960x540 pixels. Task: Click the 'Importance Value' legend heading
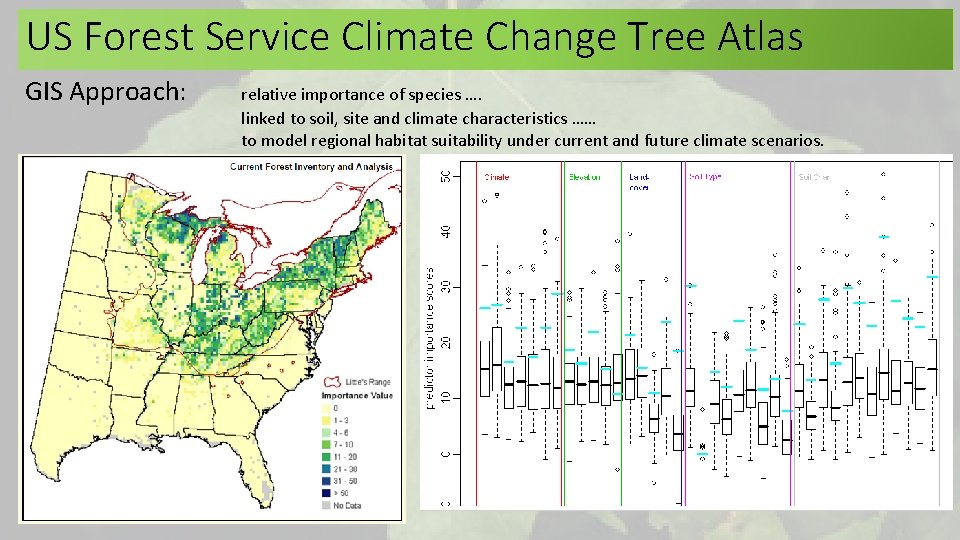[357, 396]
